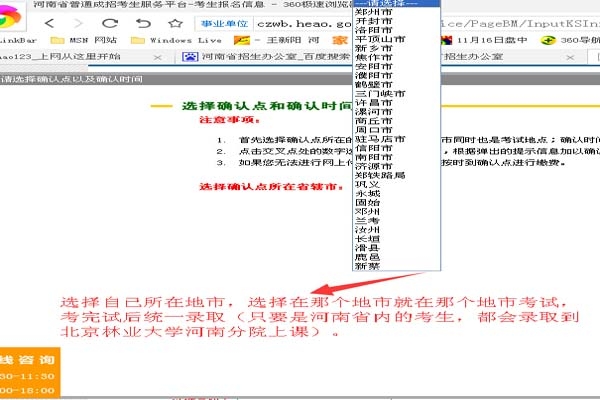Select 洛阳市 from the dropdown list
Screen dimensions: 600x400
373,35
